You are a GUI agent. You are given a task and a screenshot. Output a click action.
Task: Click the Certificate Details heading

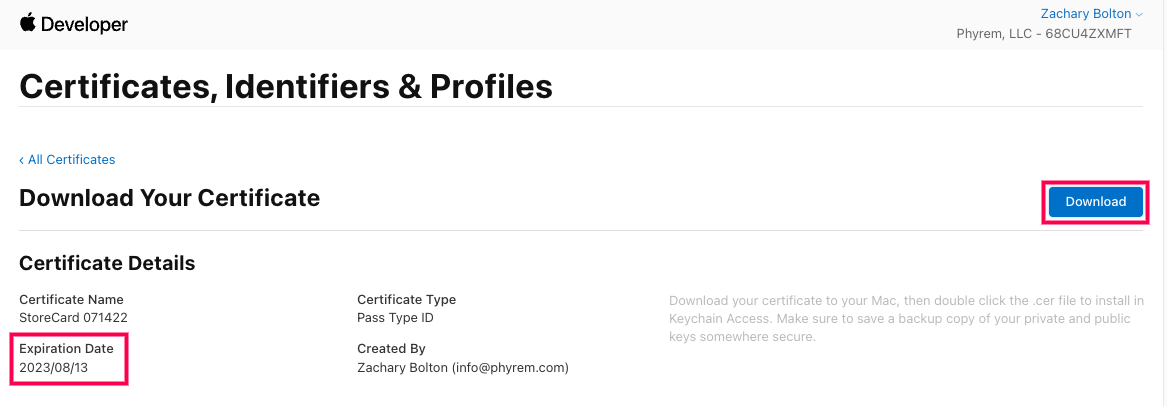coord(107,264)
